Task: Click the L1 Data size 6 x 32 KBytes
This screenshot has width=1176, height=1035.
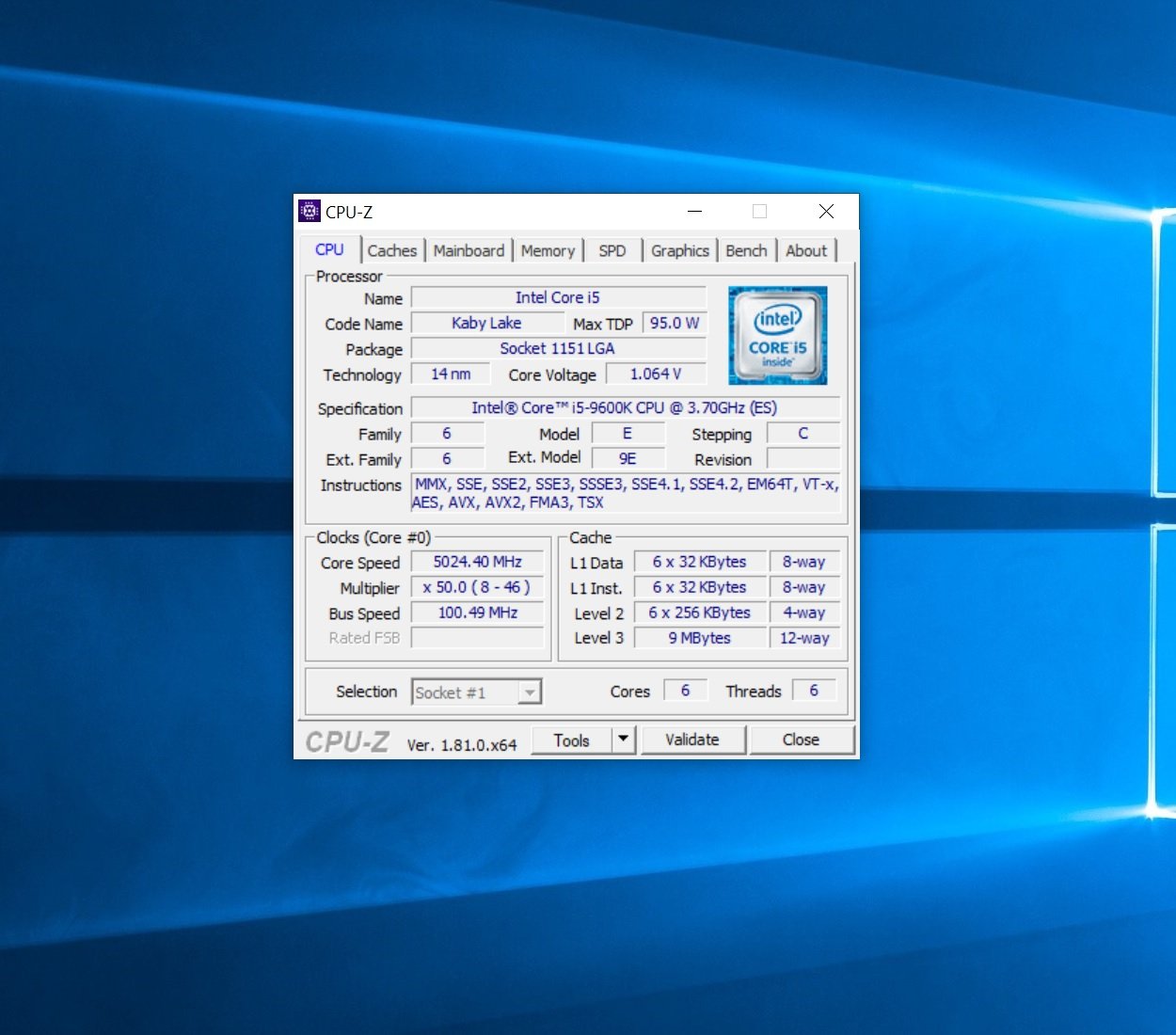Action: tap(700, 562)
